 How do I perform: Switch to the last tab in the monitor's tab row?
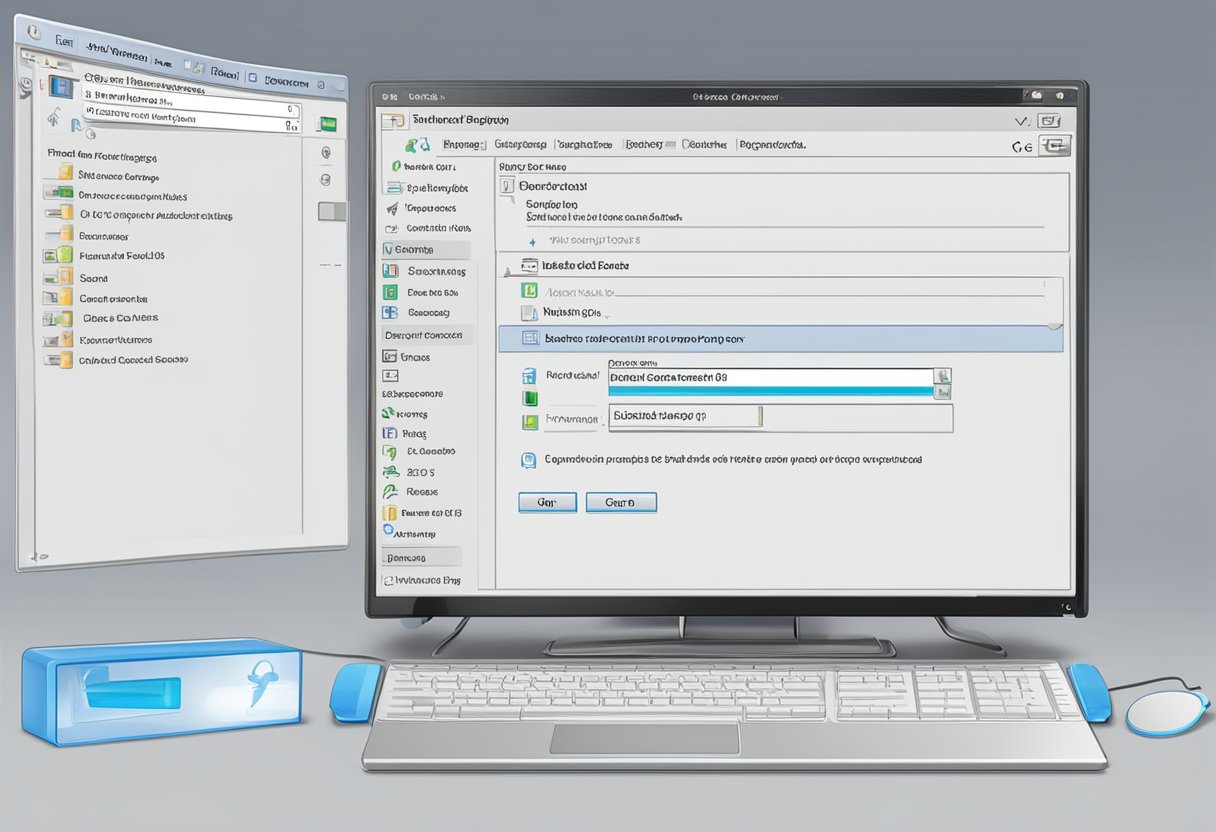pos(772,144)
